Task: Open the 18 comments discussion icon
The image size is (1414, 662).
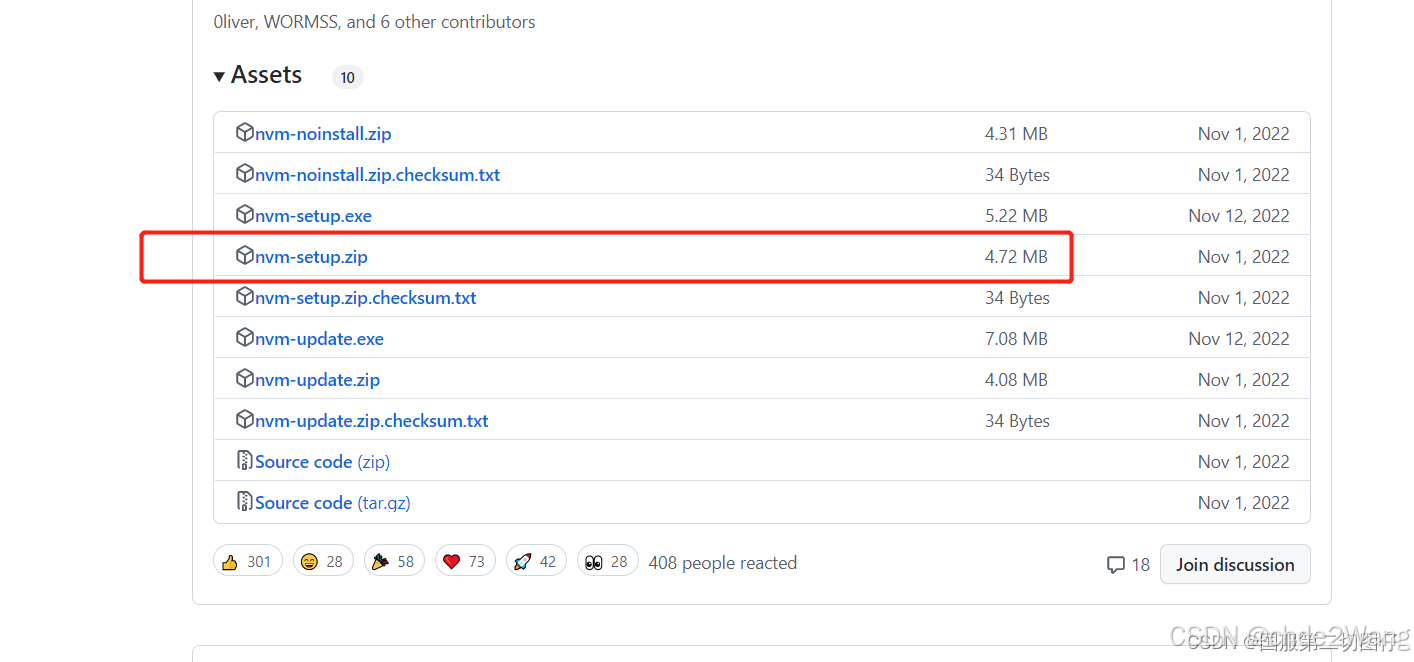Action: 1128,565
